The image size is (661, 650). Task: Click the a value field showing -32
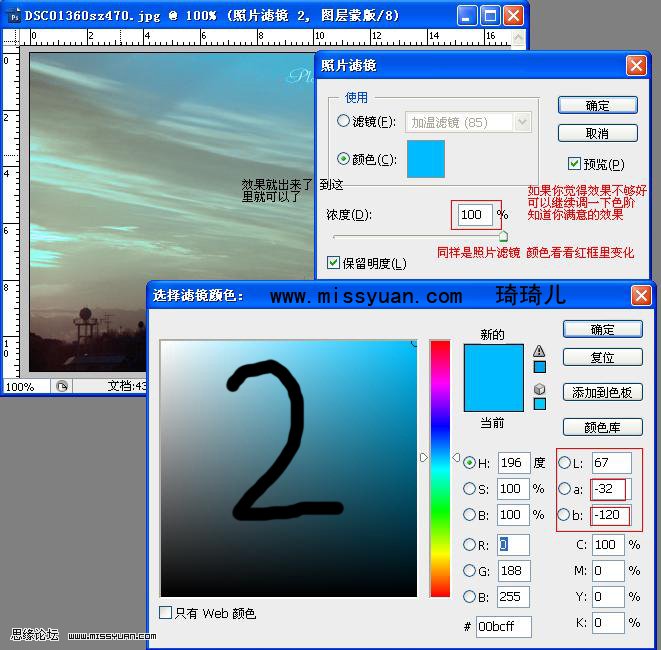pos(612,489)
